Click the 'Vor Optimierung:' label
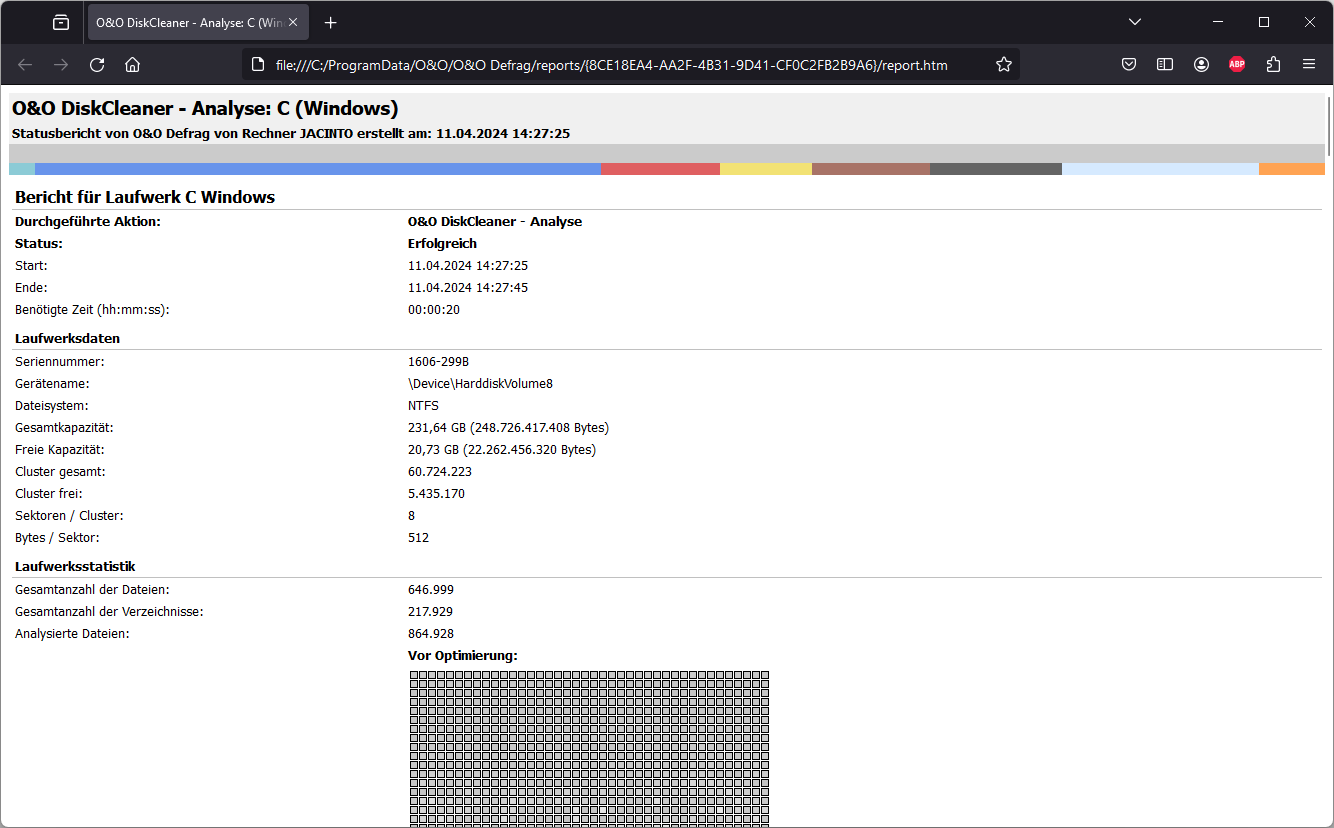1334x828 pixels. pyautogui.click(x=462, y=655)
